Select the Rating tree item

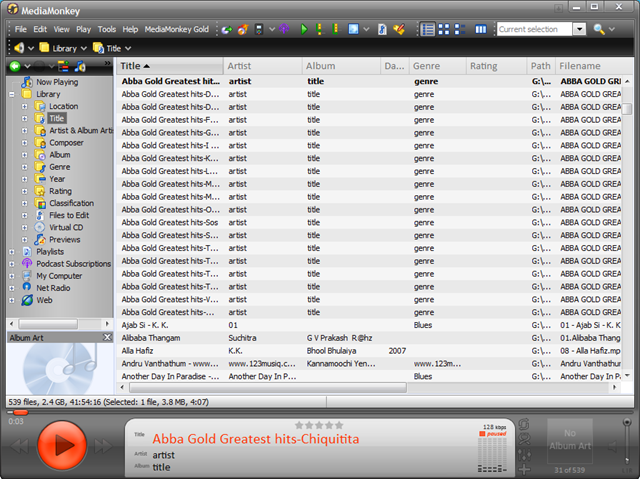(x=60, y=191)
